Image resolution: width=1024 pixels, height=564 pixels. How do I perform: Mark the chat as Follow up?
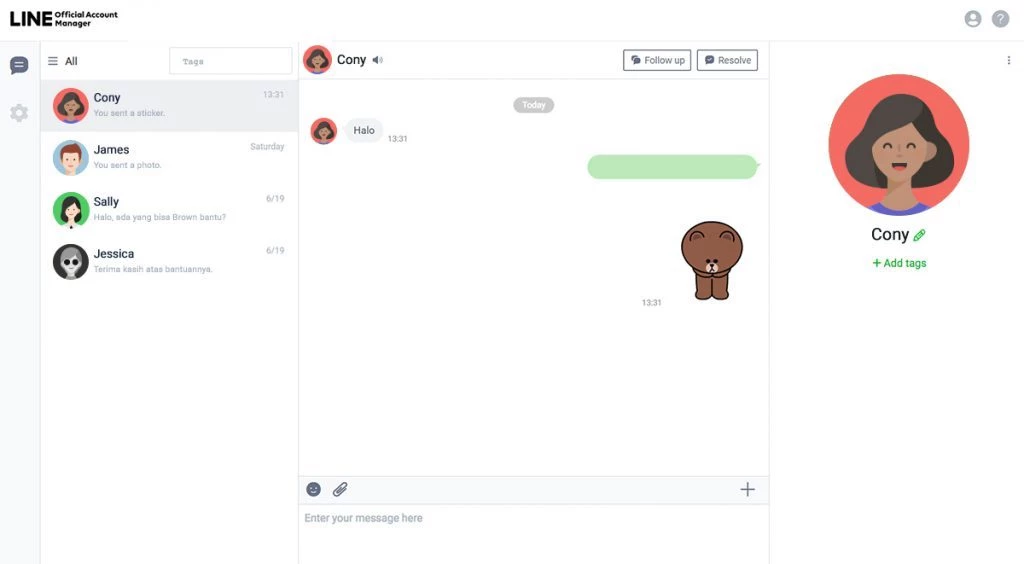657,60
